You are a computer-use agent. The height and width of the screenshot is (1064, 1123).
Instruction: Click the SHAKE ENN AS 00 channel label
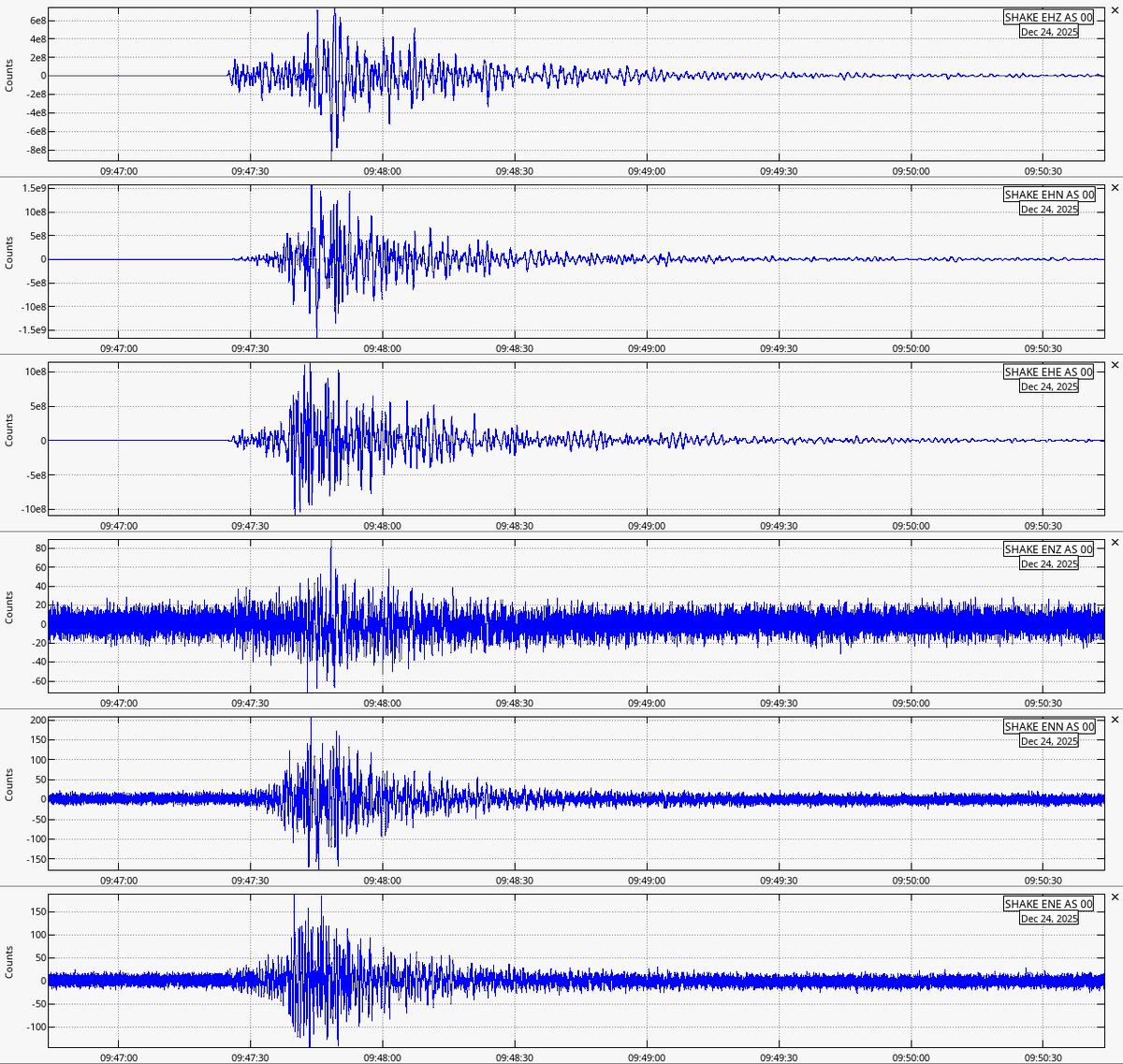click(x=1048, y=727)
